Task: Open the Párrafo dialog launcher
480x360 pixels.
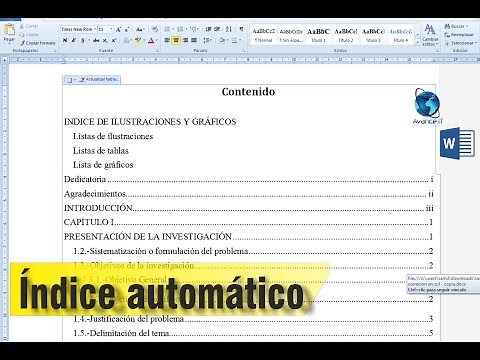Action: [x=244, y=51]
